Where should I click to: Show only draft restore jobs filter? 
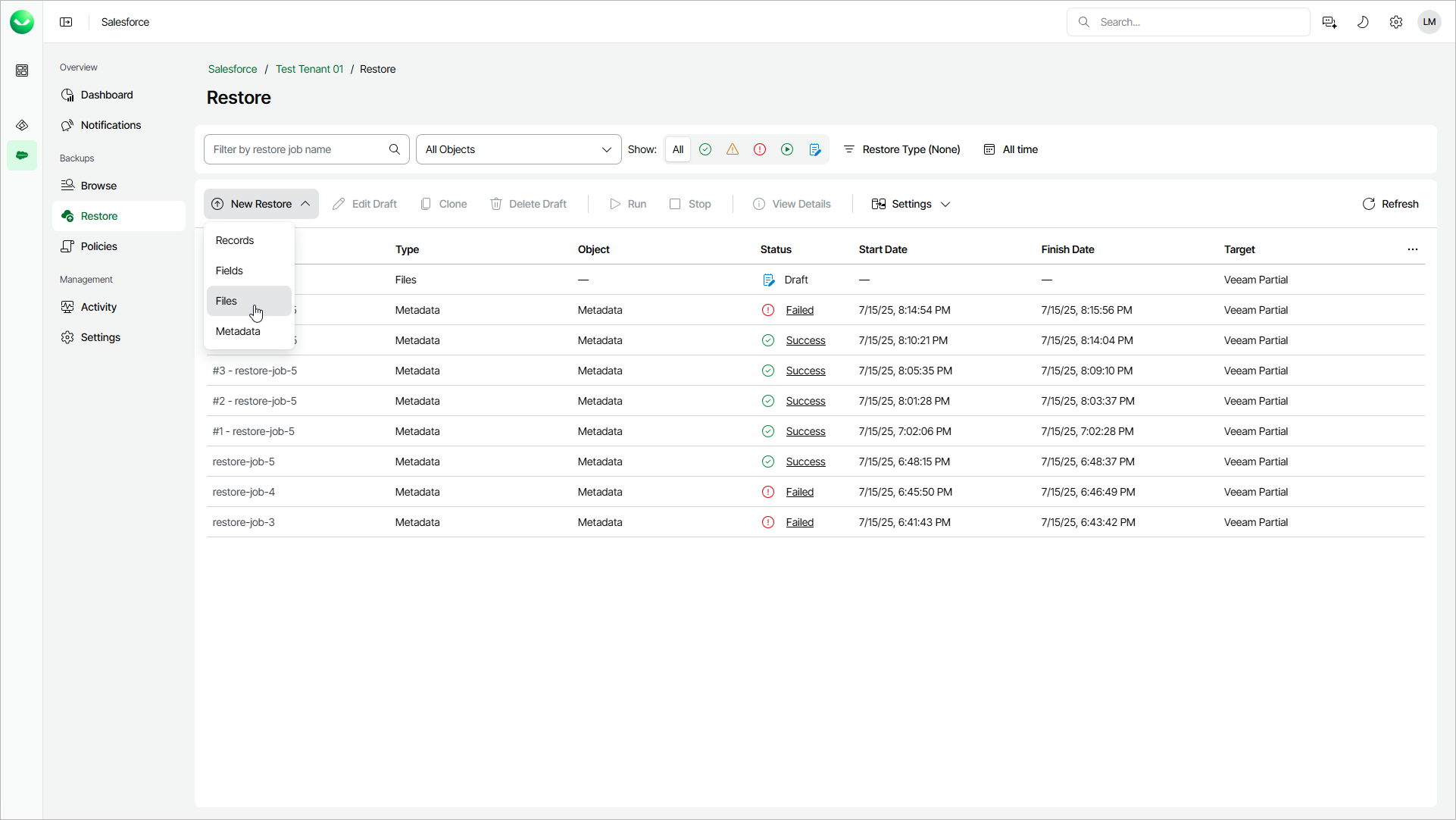[815, 149]
